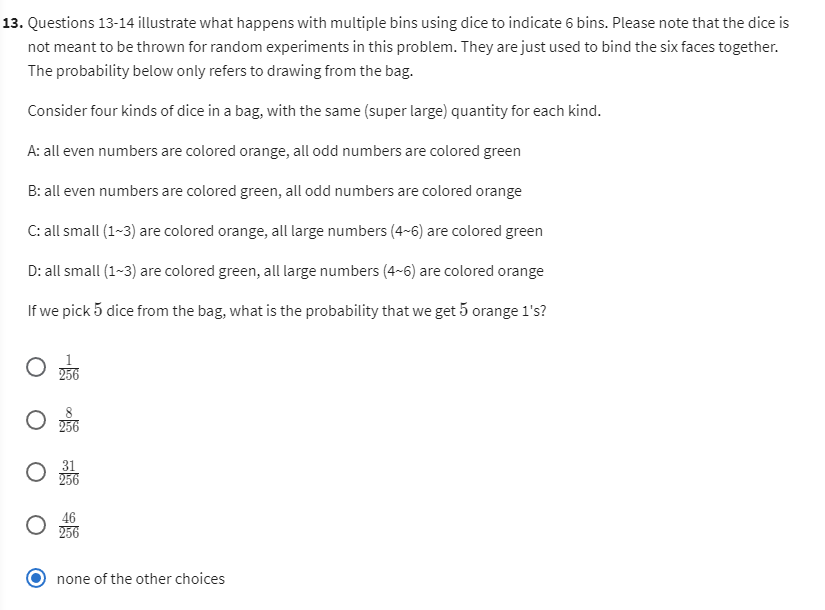The width and height of the screenshot is (825, 610).
Task: Select the 1/256 radio button
Action: tap(36, 367)
